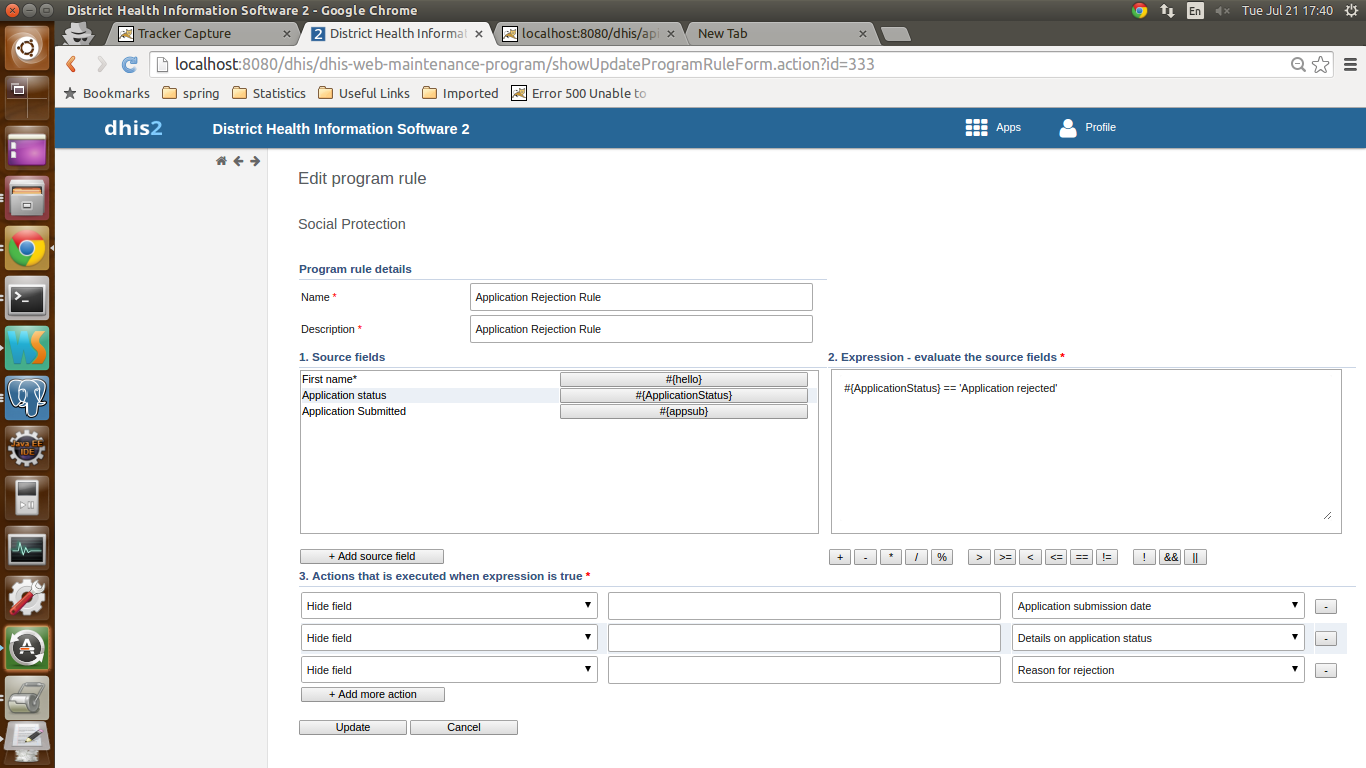Viewport: 1366px width, 768px height.
Task: Open the Profile menu
Action: (x=1087, y=128)
